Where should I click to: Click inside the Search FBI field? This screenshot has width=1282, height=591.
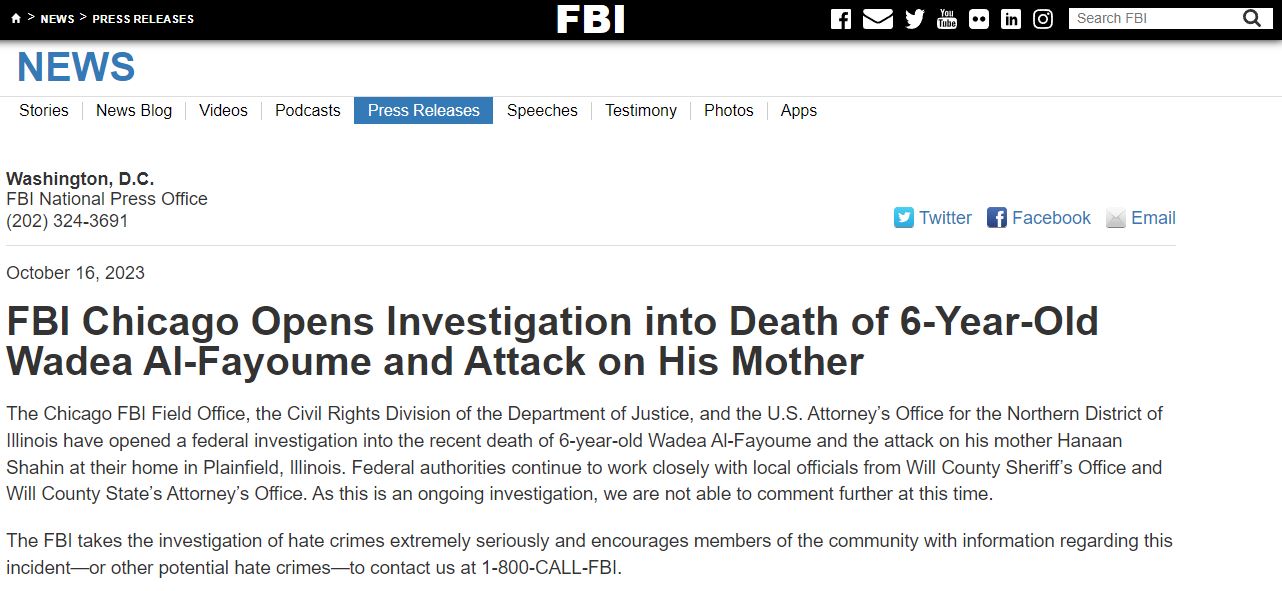pos(1155,18)
